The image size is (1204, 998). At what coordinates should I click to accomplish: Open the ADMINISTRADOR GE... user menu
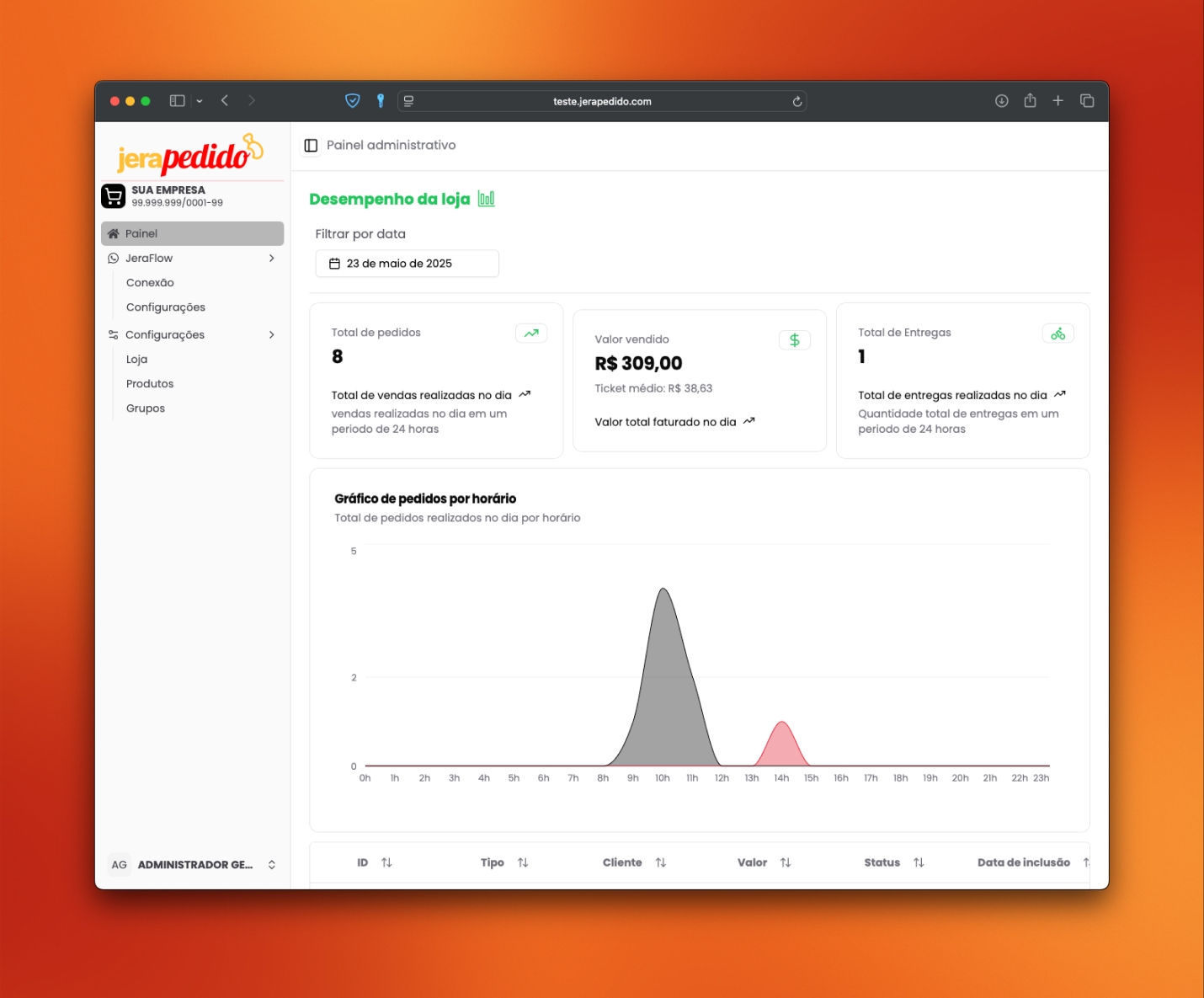193,865
